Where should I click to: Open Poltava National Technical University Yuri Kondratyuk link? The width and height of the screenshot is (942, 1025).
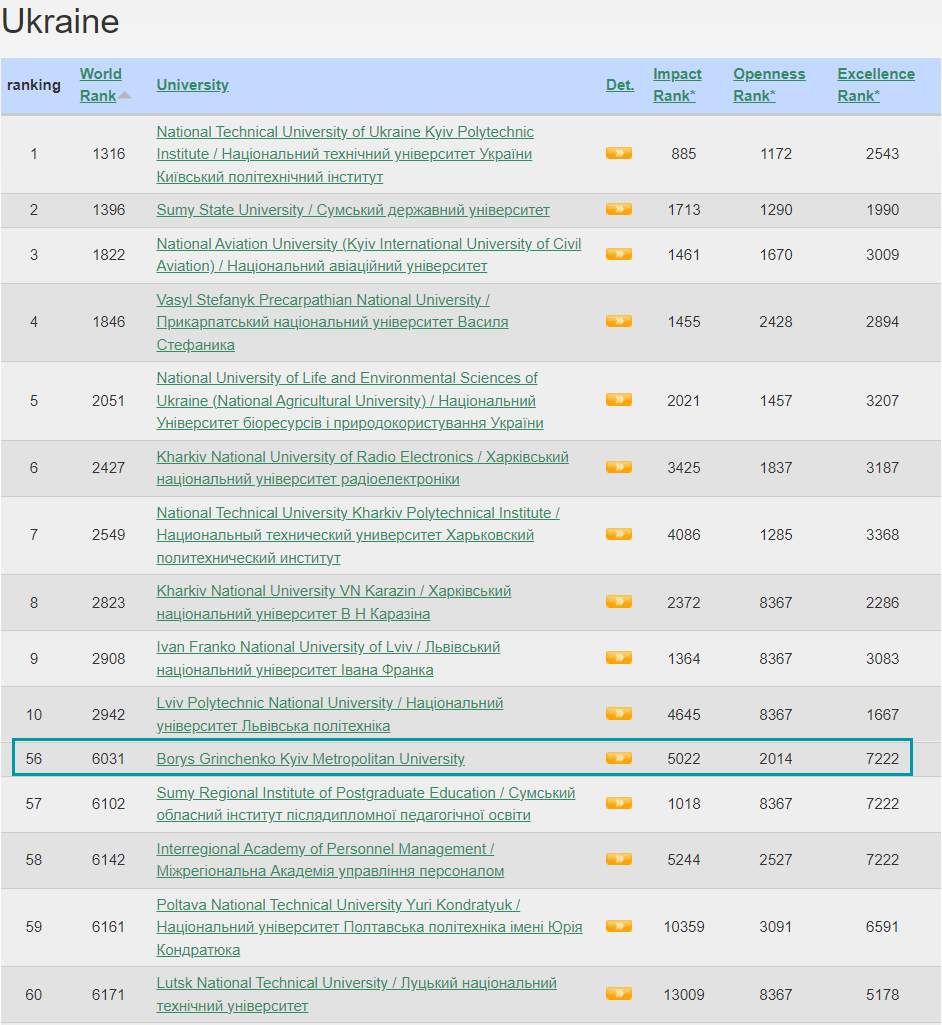pos(338,905)
